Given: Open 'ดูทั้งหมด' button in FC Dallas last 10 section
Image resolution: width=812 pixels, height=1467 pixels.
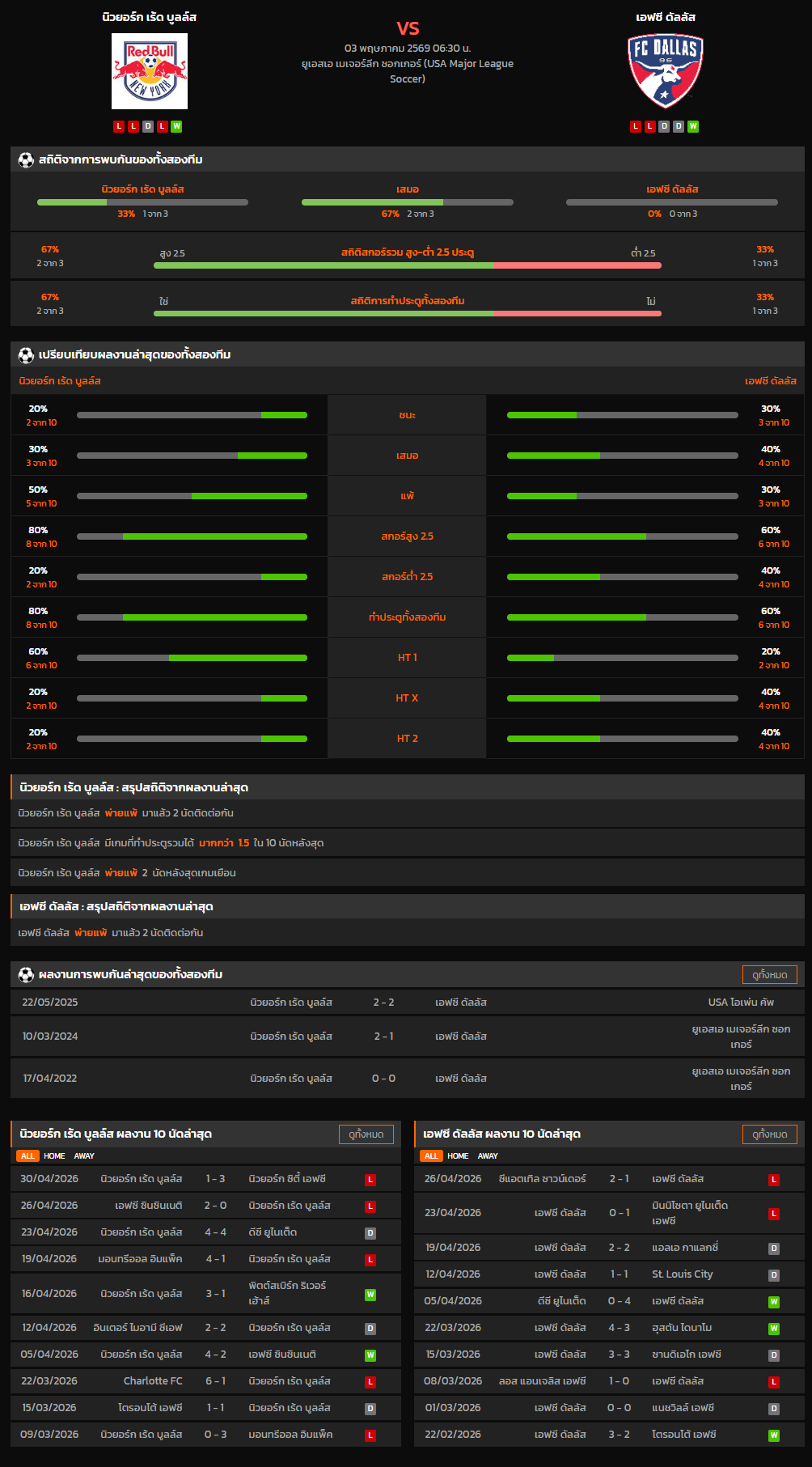Looking at the screenshot, I should point(770,1134).
